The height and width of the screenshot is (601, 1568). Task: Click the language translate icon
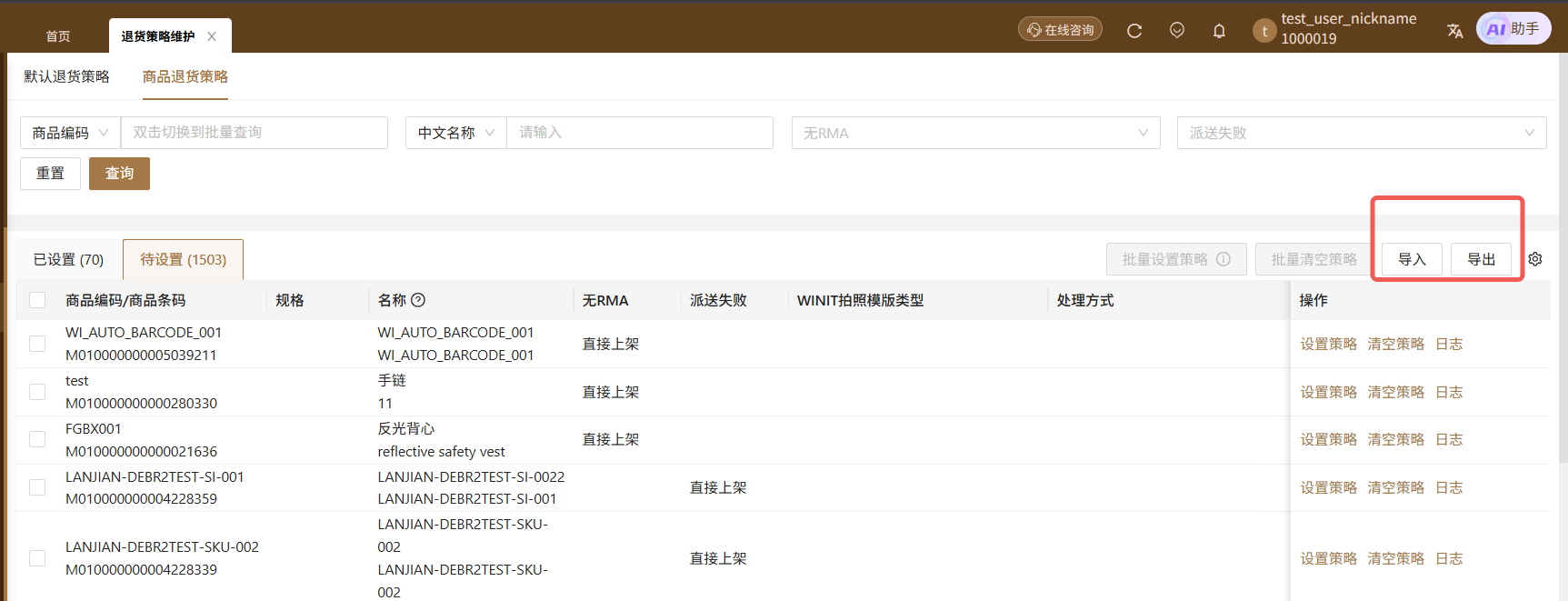tap(1454, 30)
